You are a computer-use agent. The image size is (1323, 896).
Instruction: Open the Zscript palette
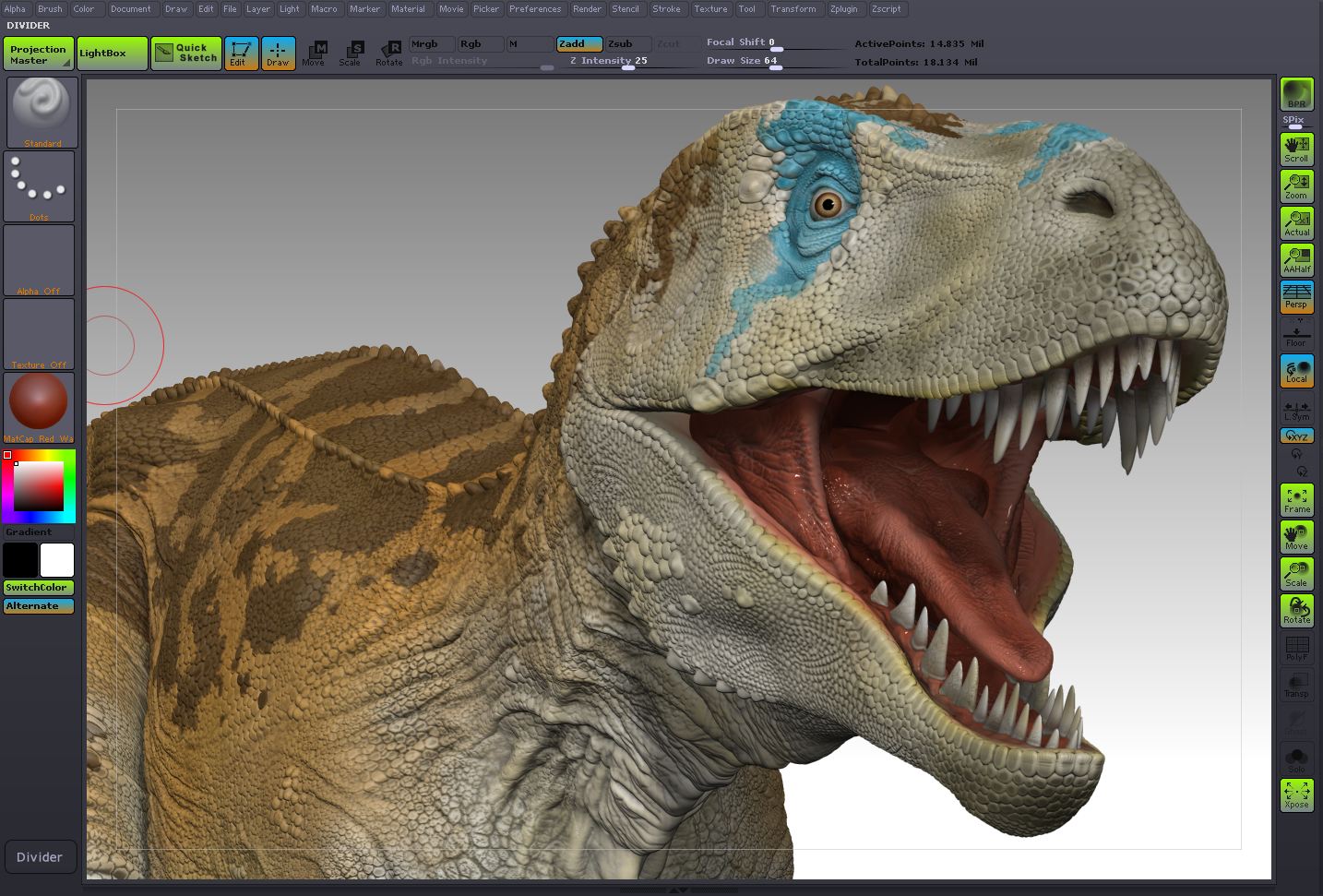point(887,9)
